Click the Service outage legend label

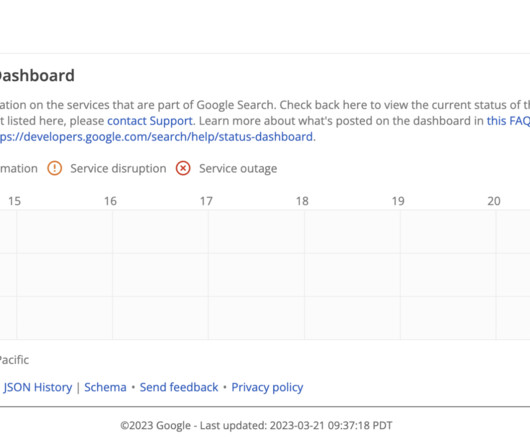(238, 169)
